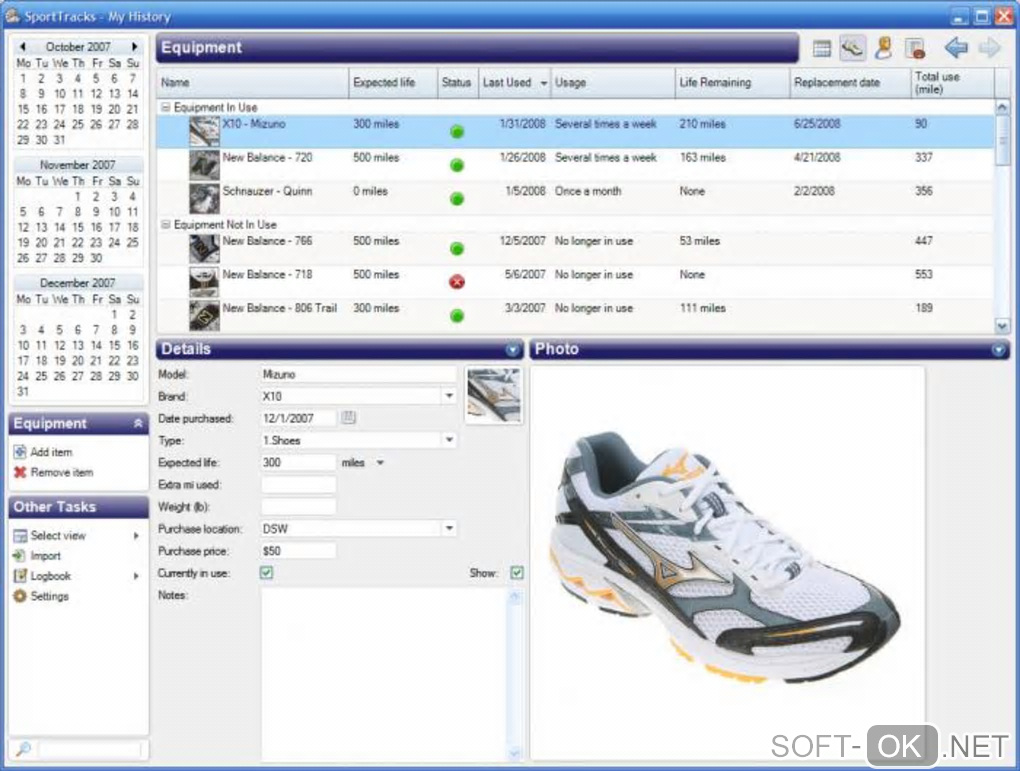The width and height of the screenshot is (1020, 771).
Task: Open the Select view submenu
Action: click(x=136, y=535)
